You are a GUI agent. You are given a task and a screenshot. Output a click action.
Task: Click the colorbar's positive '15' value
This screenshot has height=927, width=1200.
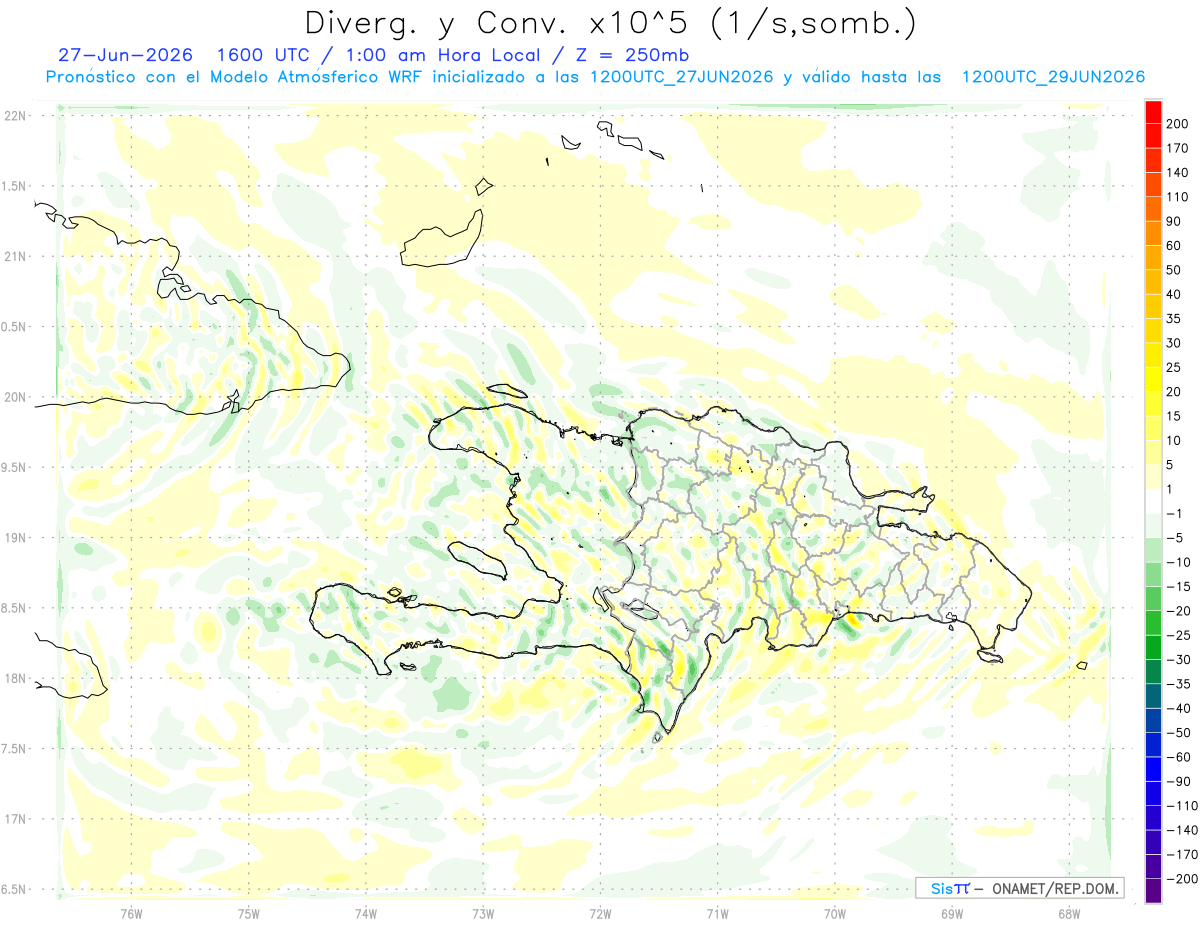[1174, 416]
